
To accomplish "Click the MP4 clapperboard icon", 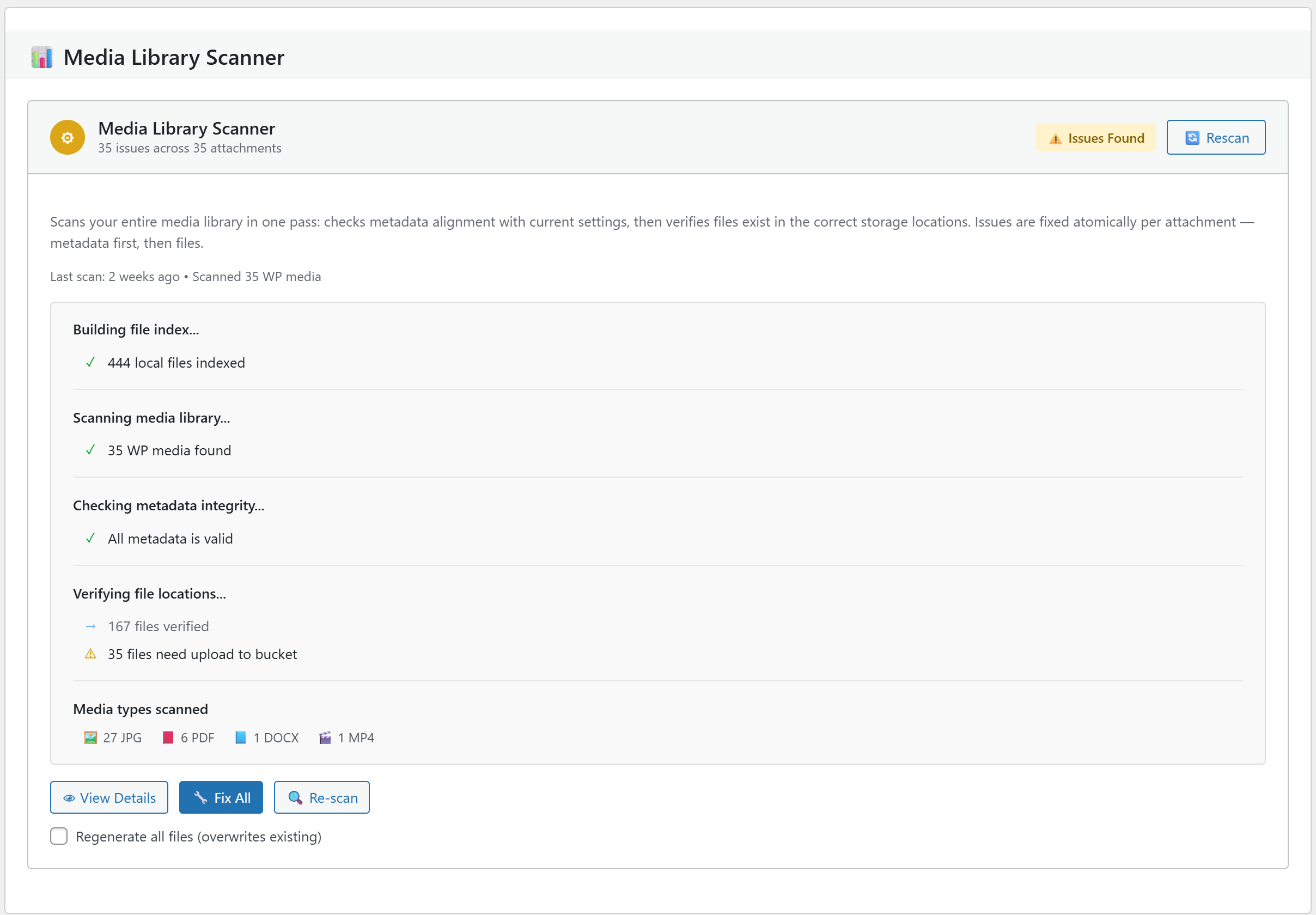I will pyautogui.click(x=325, y=737).
